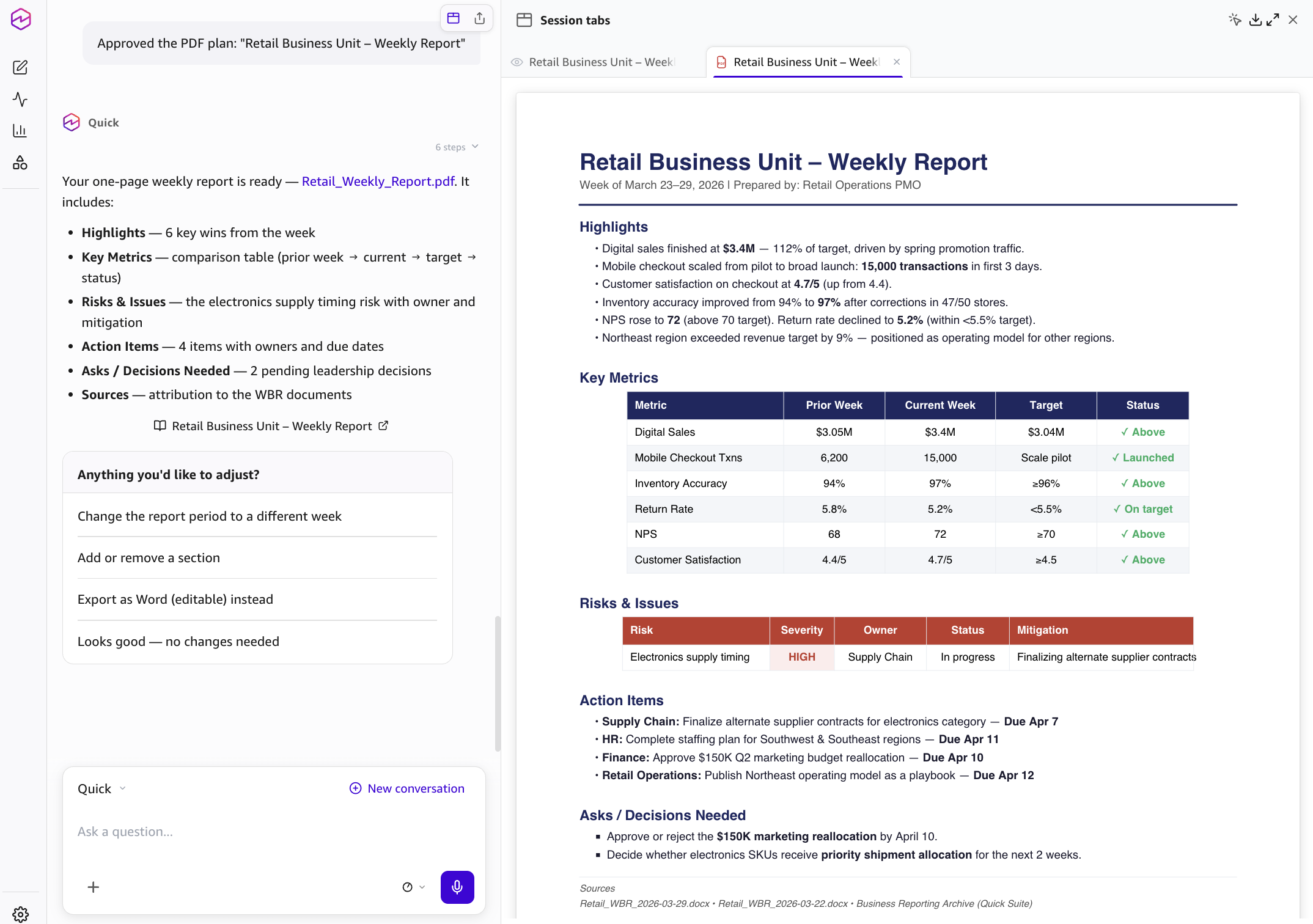Click the 'Due Apr 12' text in action items
This screenshot has width=1313, height=924.
pos(1003,776)
